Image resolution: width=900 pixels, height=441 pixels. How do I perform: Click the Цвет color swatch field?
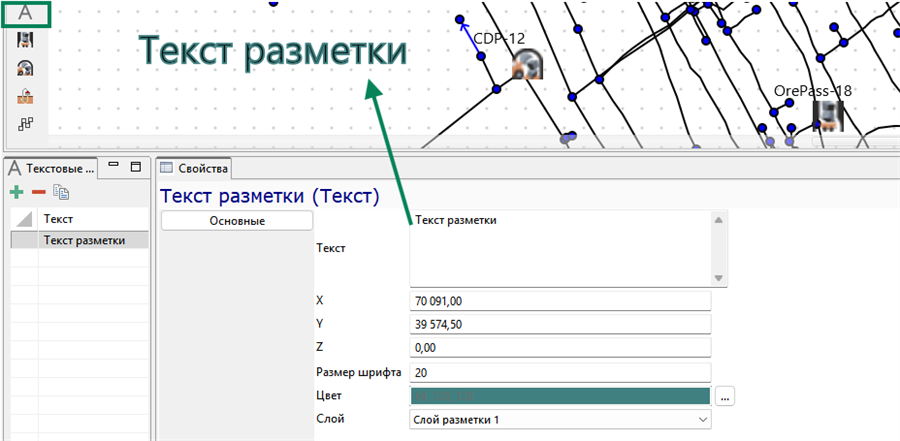click(x=560, y=396)
